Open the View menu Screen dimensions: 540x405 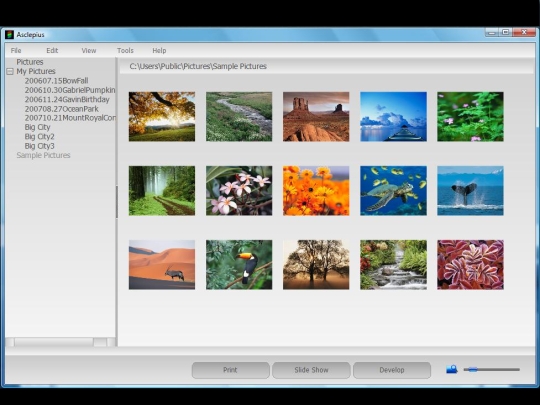click(89, 51)
